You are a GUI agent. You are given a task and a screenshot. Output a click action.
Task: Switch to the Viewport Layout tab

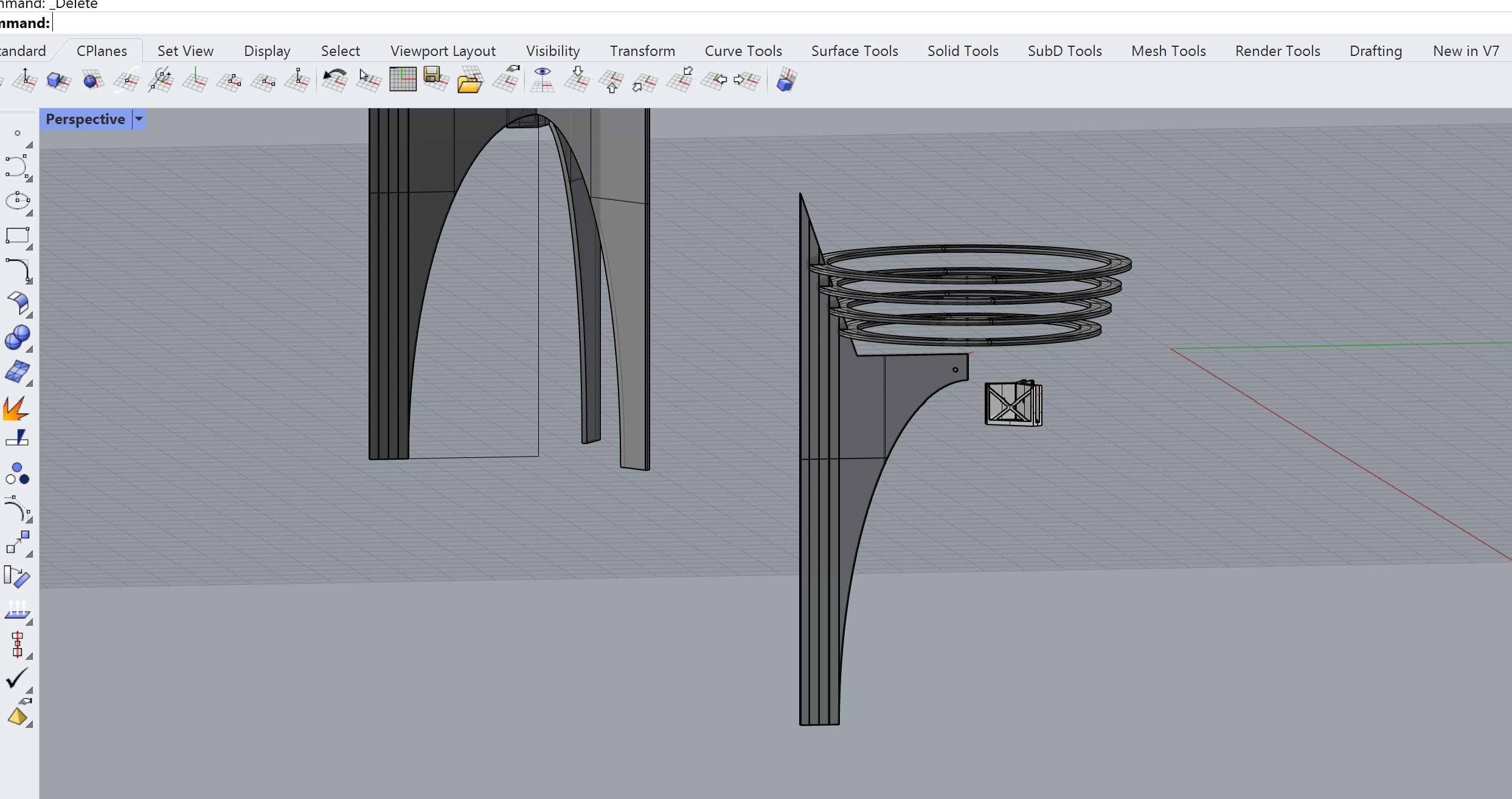(443, 51)
